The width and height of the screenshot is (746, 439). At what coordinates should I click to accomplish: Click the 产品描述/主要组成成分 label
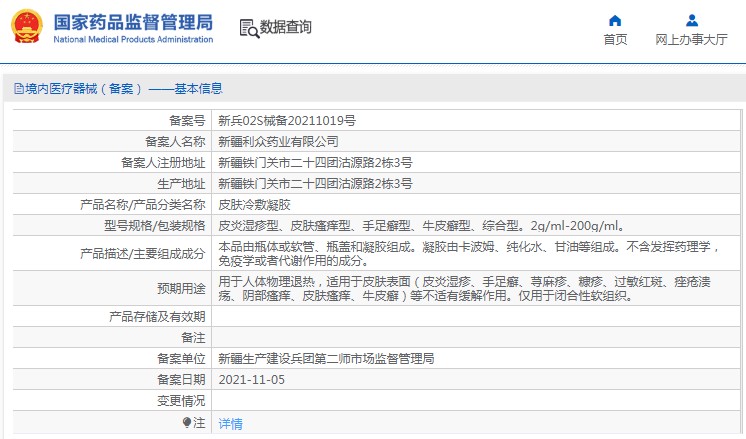click(143, 254)
